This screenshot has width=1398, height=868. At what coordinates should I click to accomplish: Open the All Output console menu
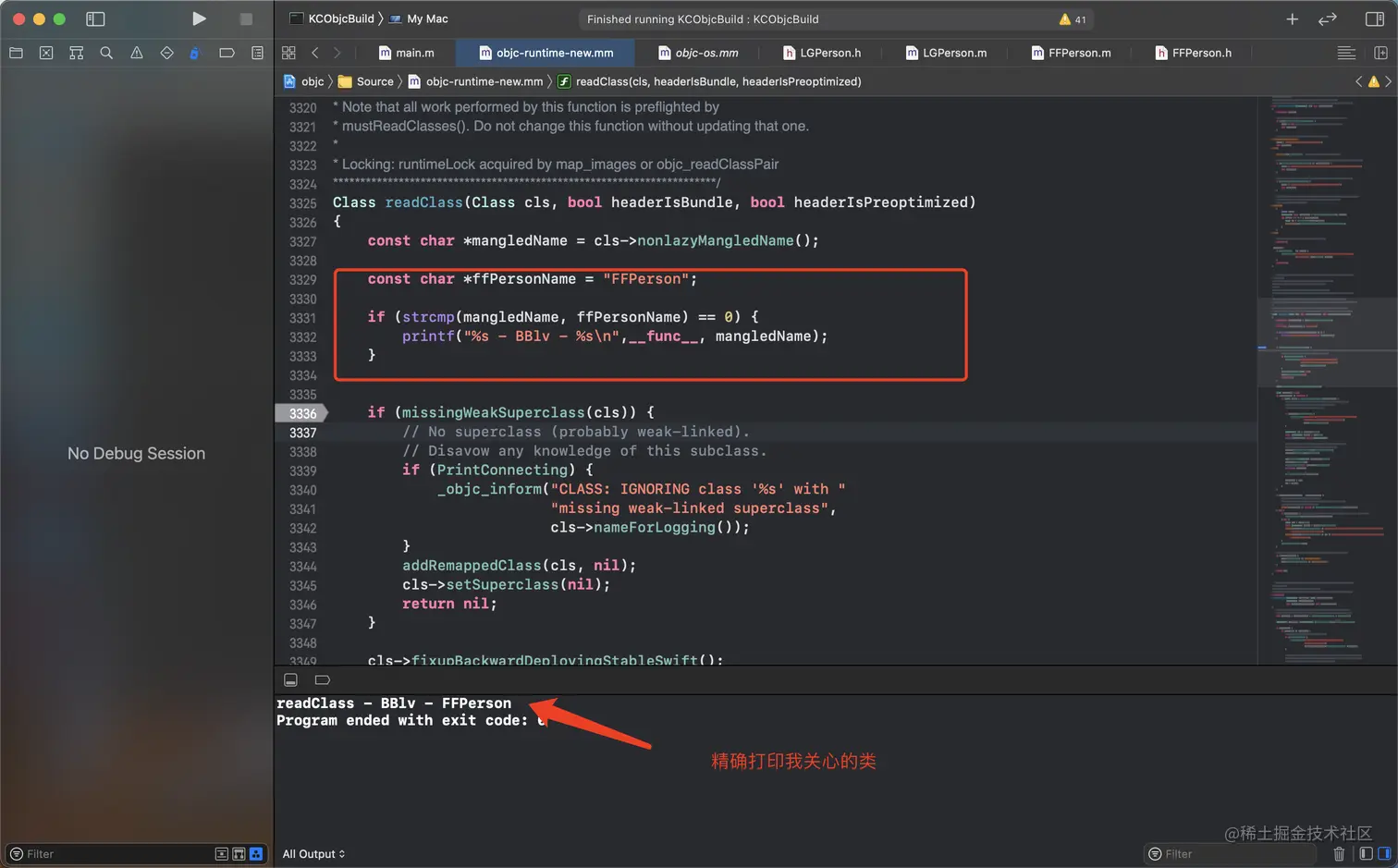click(313, 854)
